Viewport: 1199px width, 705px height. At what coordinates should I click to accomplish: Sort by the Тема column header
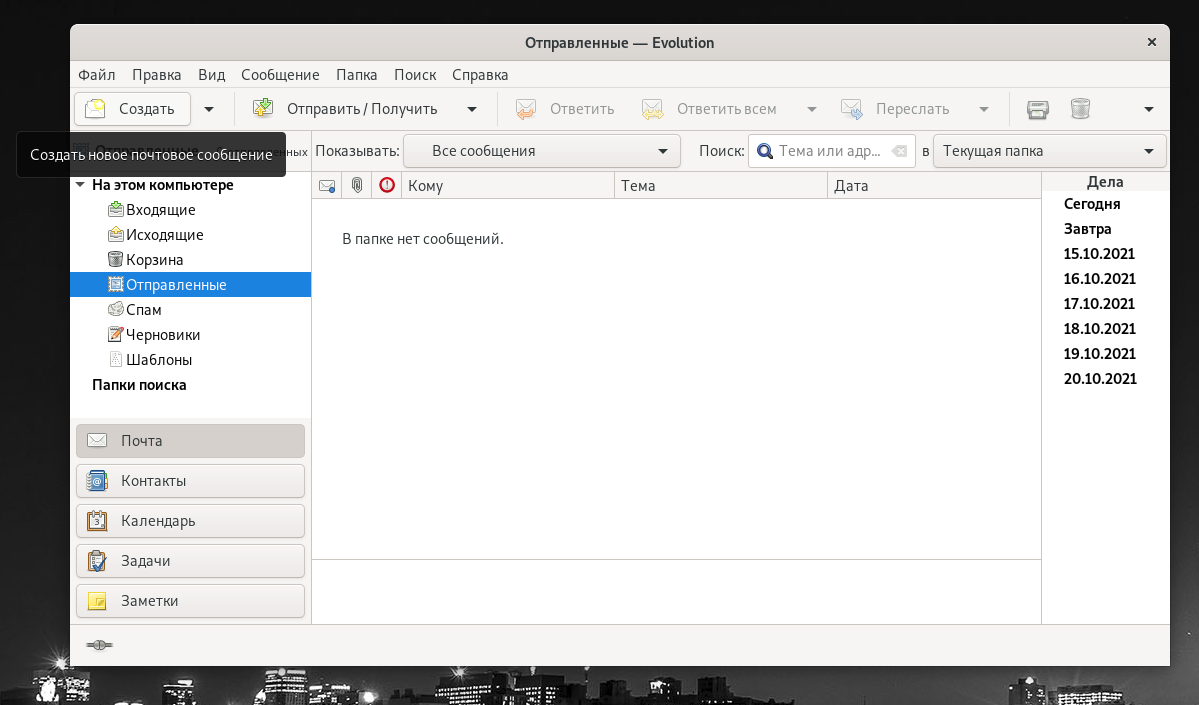721,186
